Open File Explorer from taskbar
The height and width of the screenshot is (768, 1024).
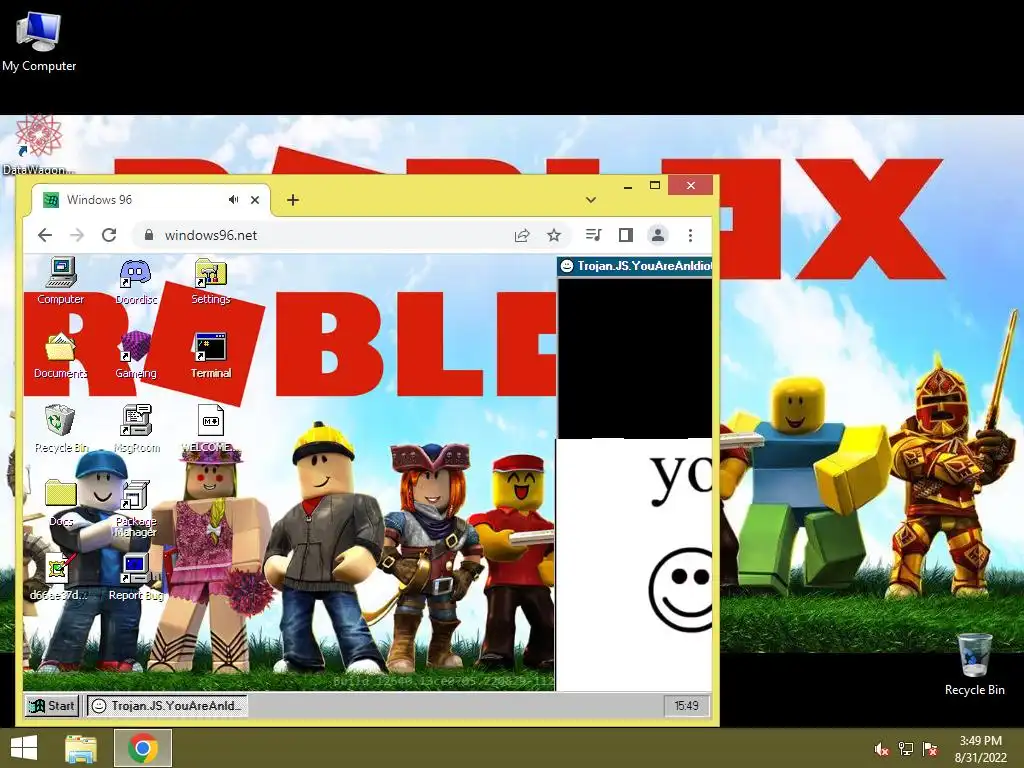(x=81, y=748)
